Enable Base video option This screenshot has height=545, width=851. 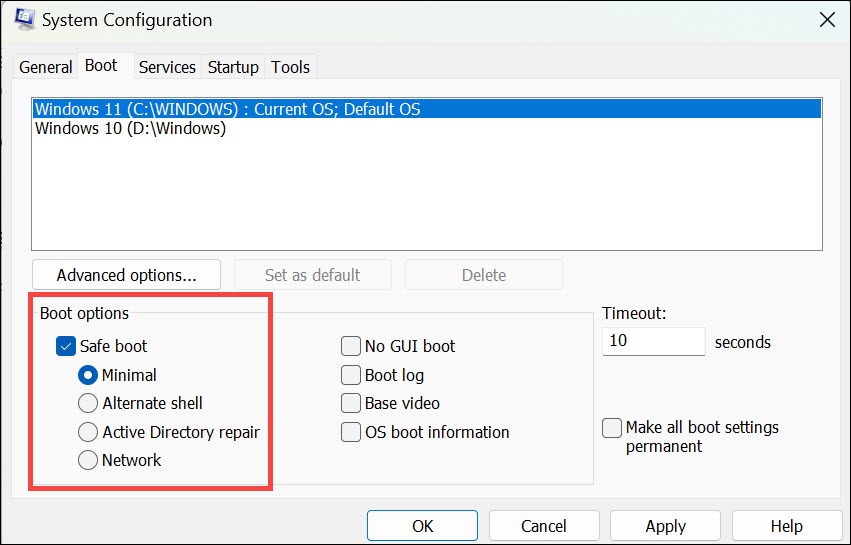351,403
